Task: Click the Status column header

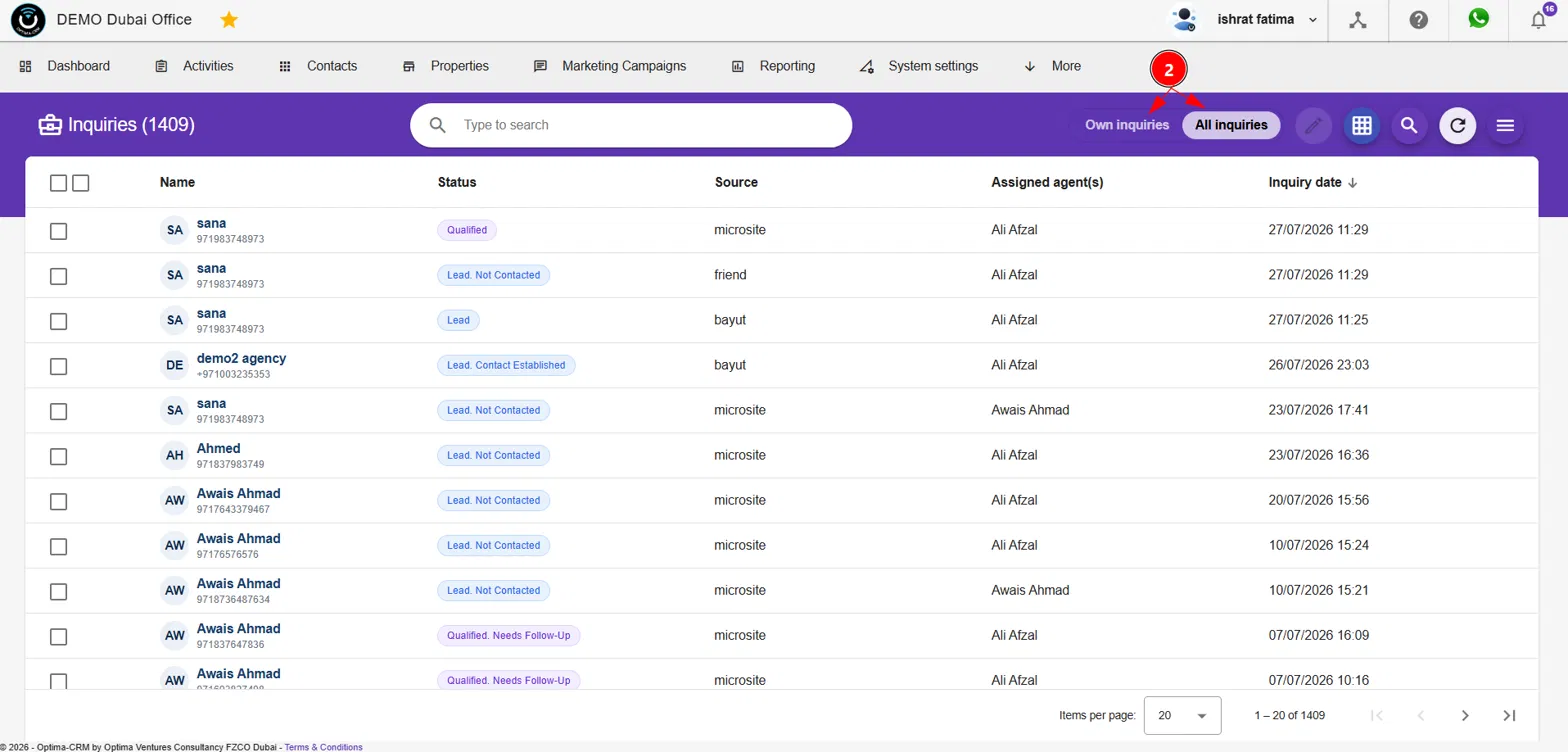Action: [457, 183]
